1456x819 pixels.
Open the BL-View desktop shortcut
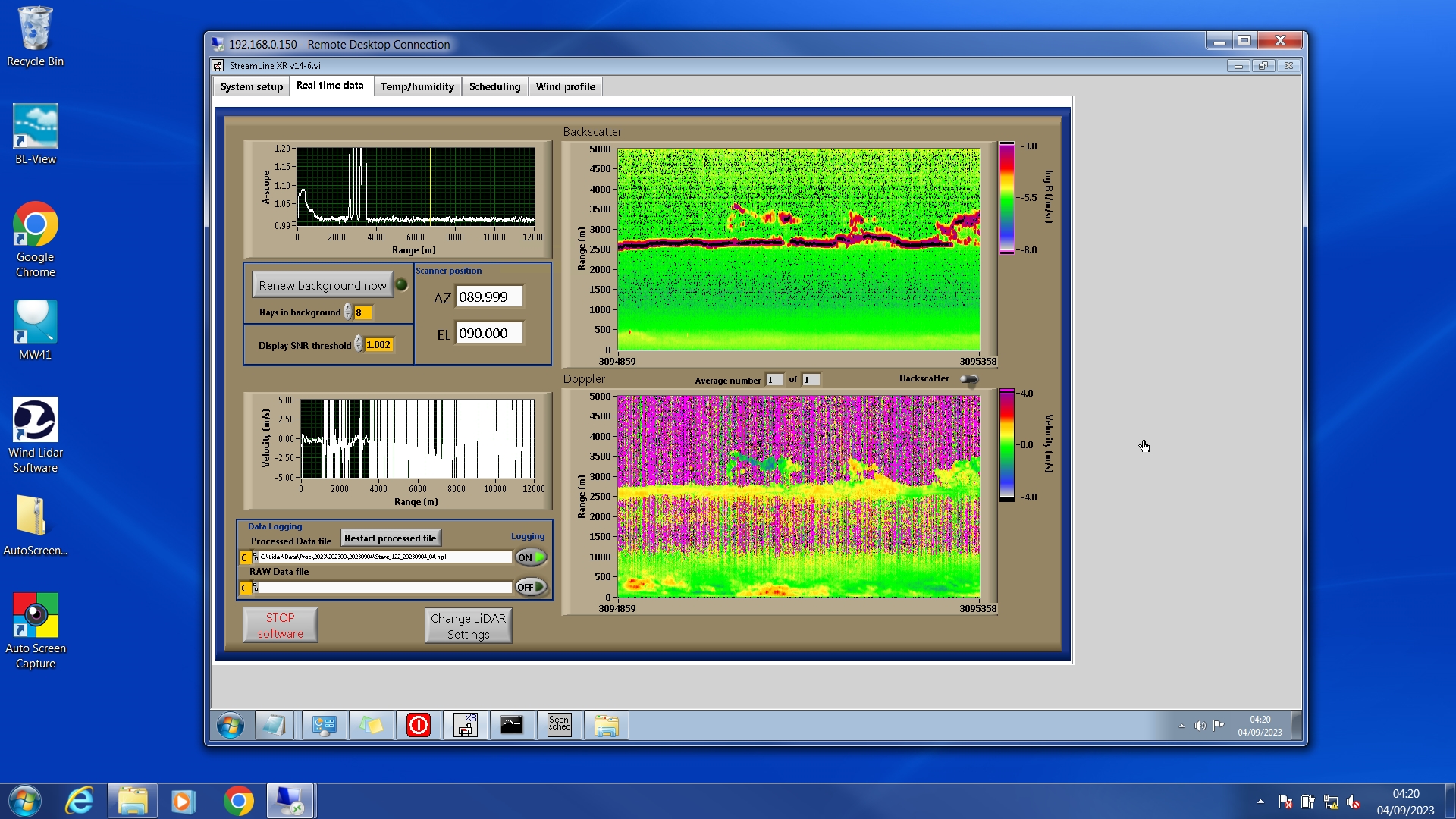pos(35,134)
